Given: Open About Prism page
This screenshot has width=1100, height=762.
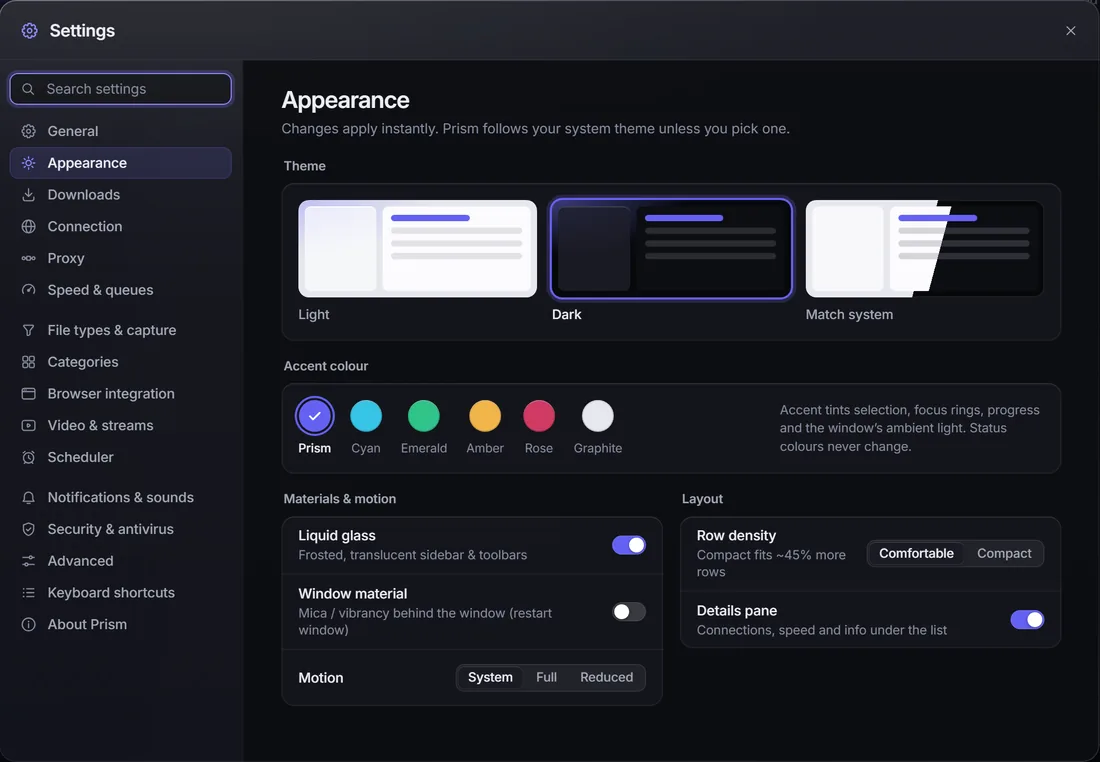Looking at the screenshot, I should 121,624.
